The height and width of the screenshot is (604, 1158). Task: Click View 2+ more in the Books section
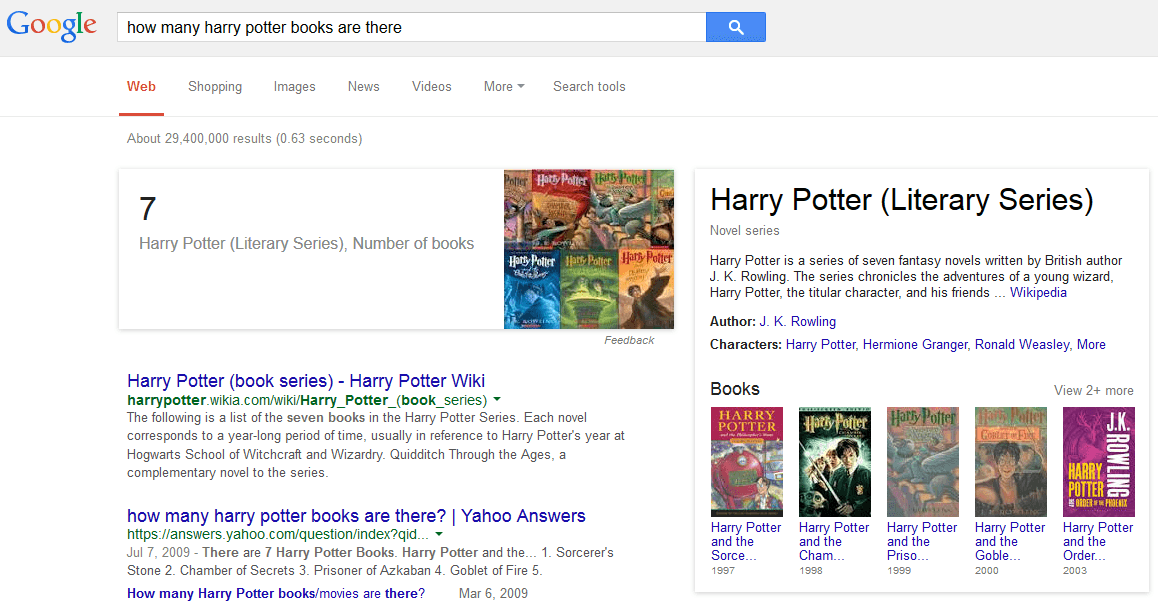(1094, 389)
